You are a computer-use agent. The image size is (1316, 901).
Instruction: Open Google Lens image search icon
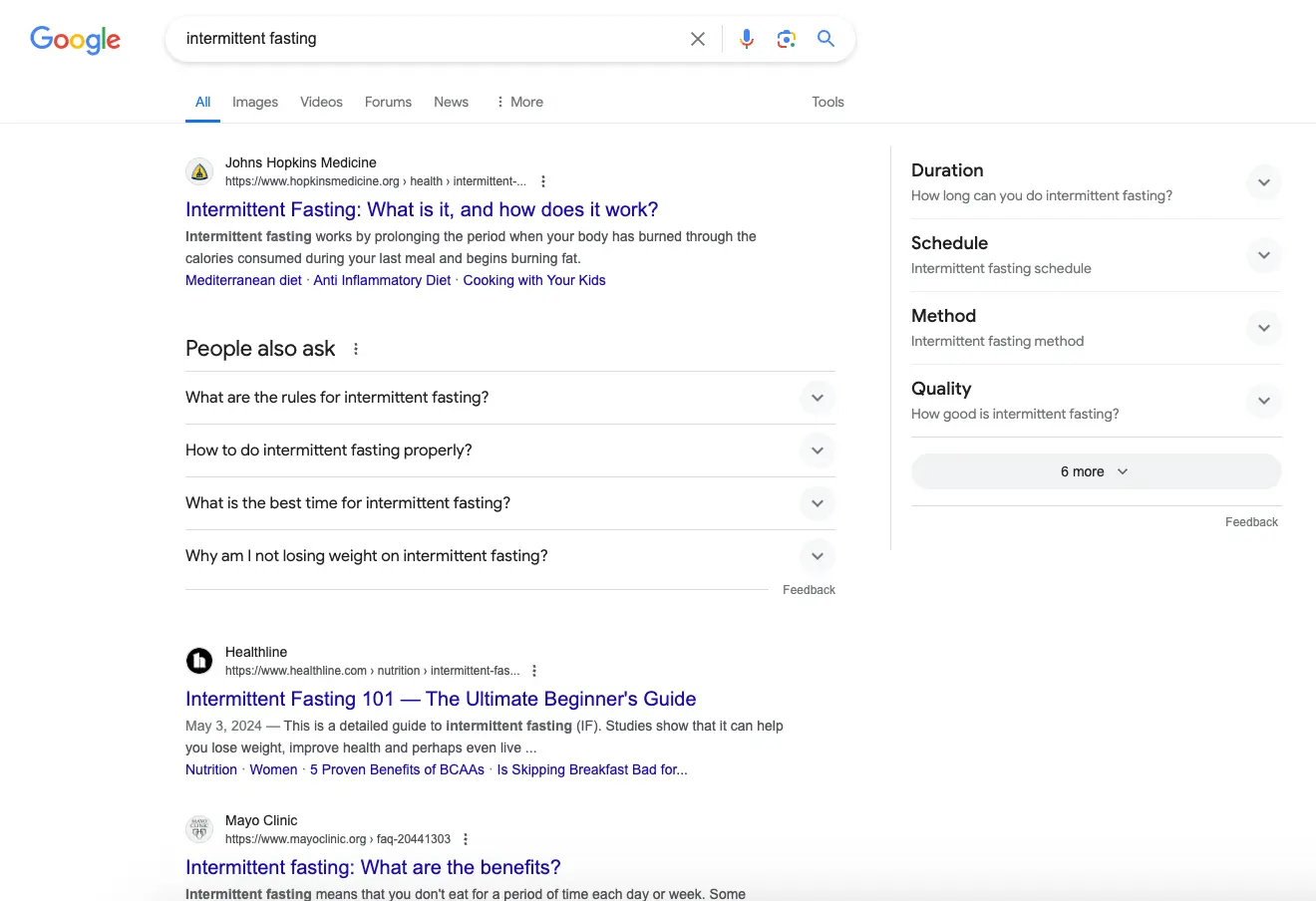click(787, 39)
